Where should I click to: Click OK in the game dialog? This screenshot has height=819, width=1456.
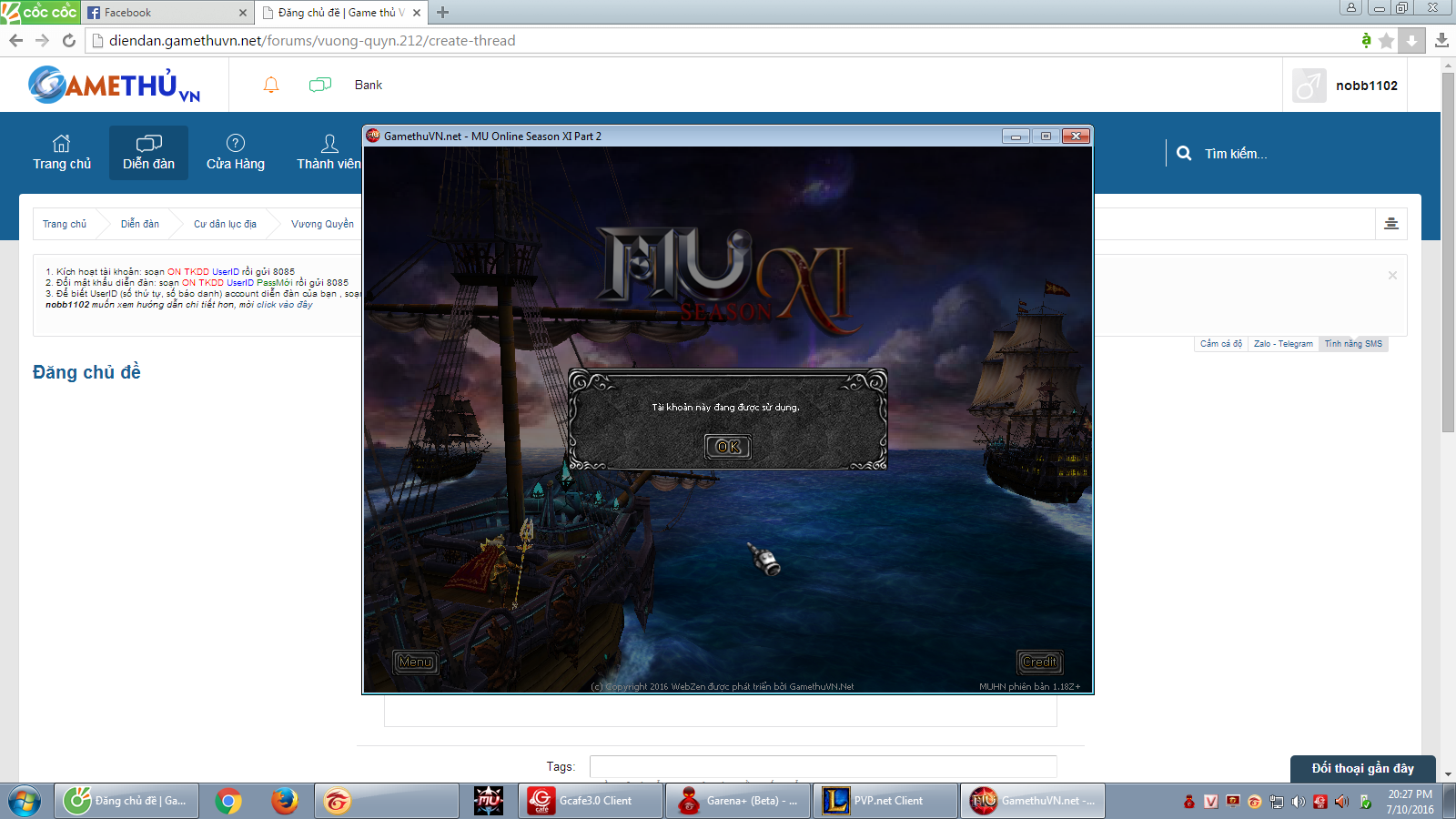[x=728, y=447]
